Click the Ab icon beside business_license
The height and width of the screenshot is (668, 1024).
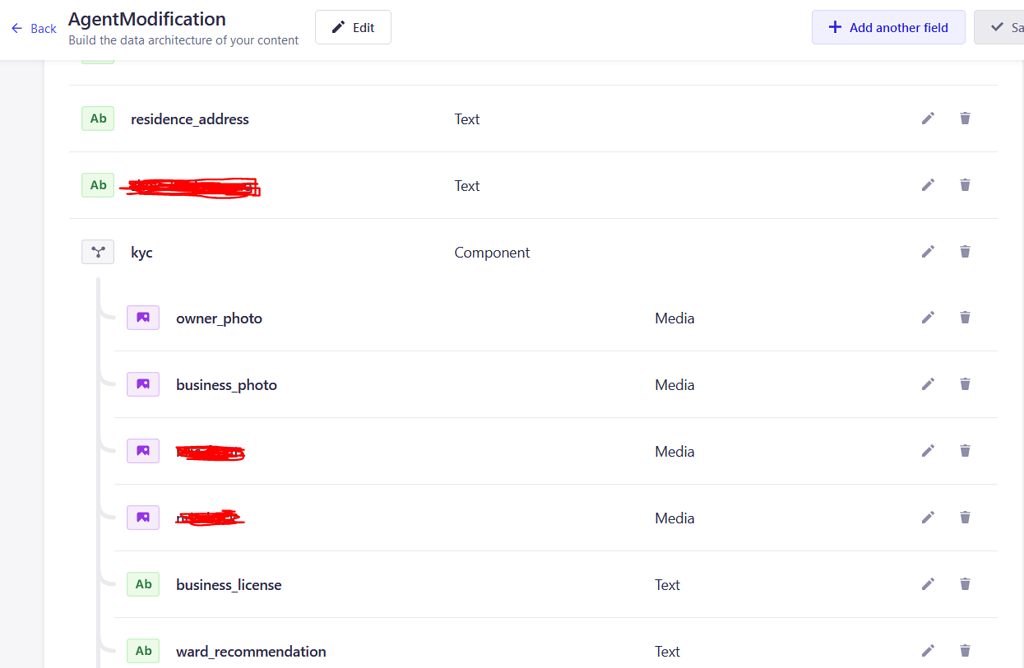click(143, 584)
